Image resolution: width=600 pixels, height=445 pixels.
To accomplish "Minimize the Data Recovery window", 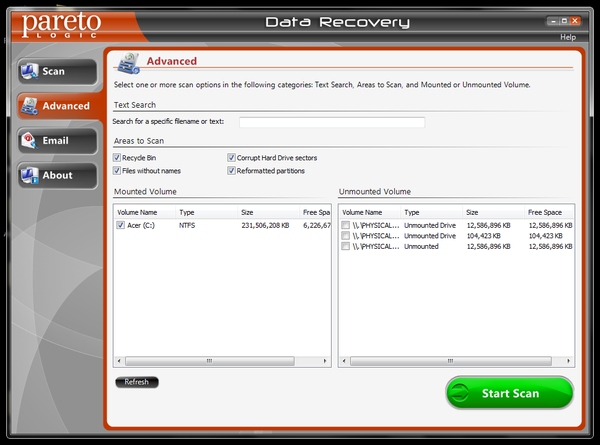I will click(x=553, y=21).
